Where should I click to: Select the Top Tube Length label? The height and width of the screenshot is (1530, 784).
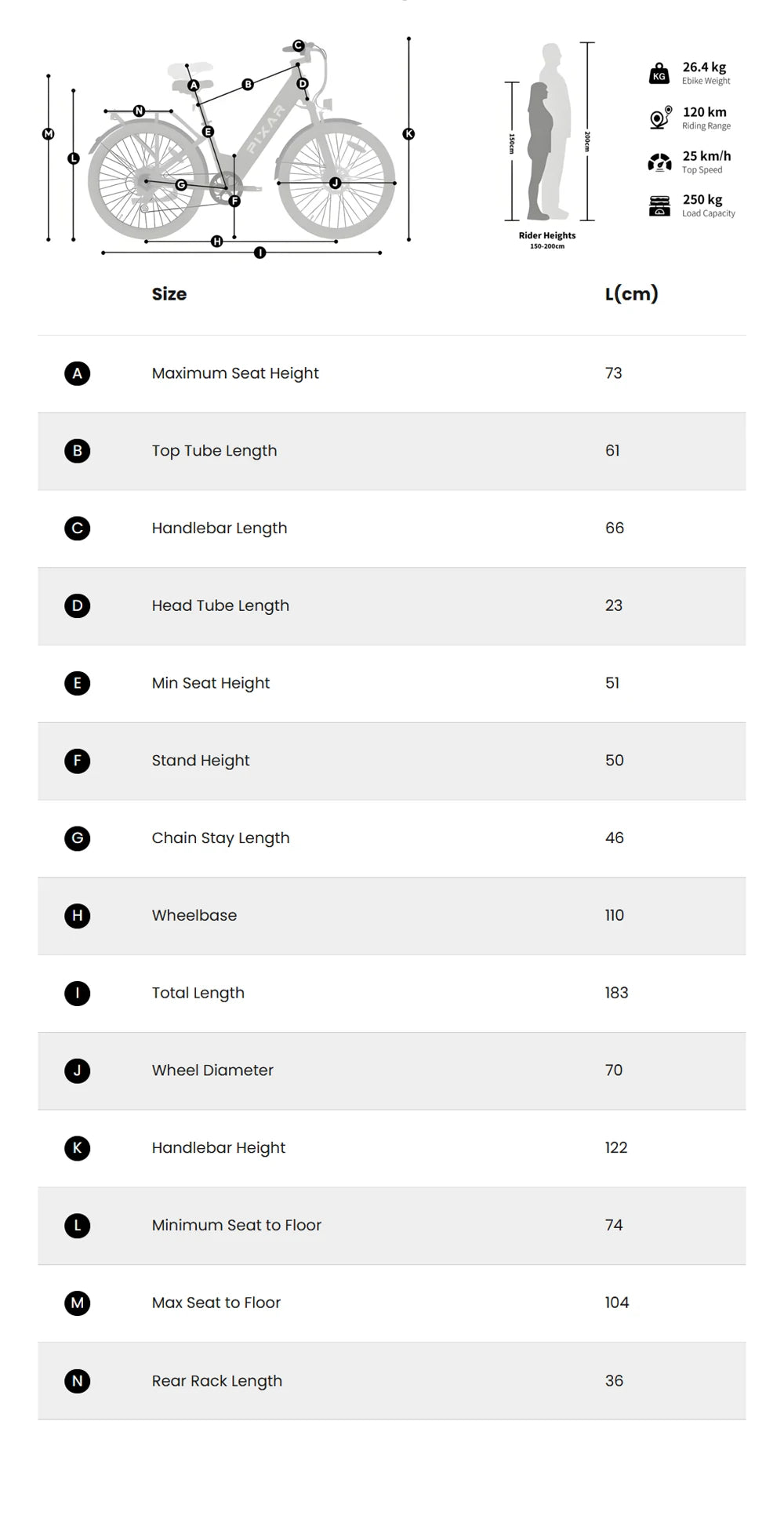tap(214, 451)
